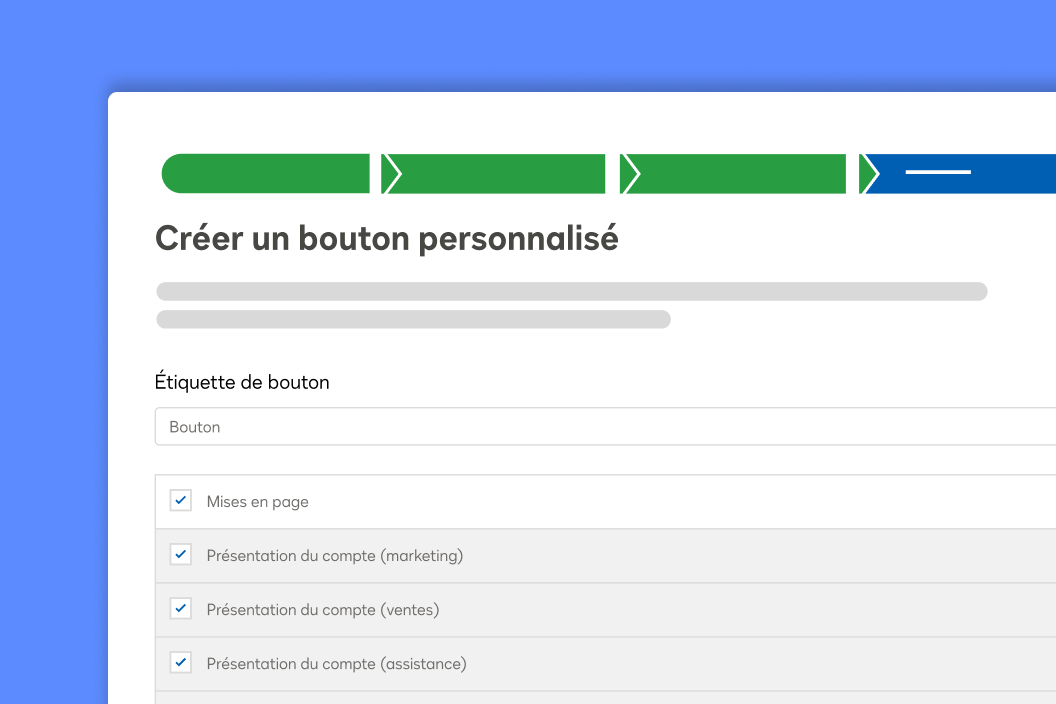Click the white dash inside the blue step

point(937,171)
